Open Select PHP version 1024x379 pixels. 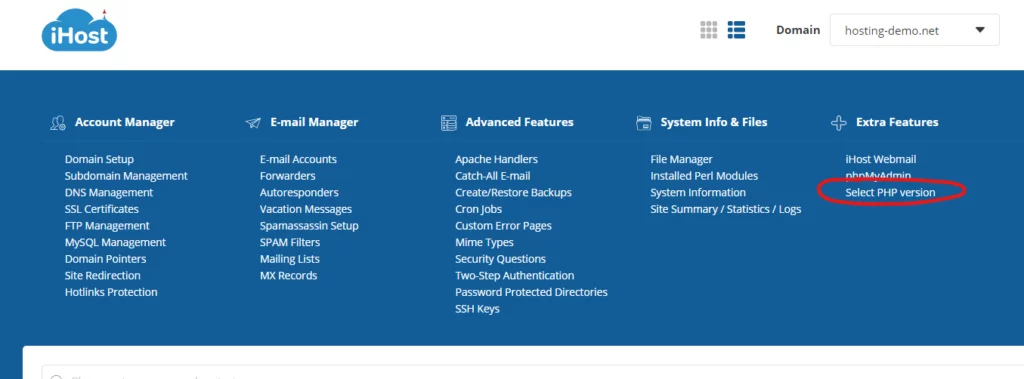[890, 193]
